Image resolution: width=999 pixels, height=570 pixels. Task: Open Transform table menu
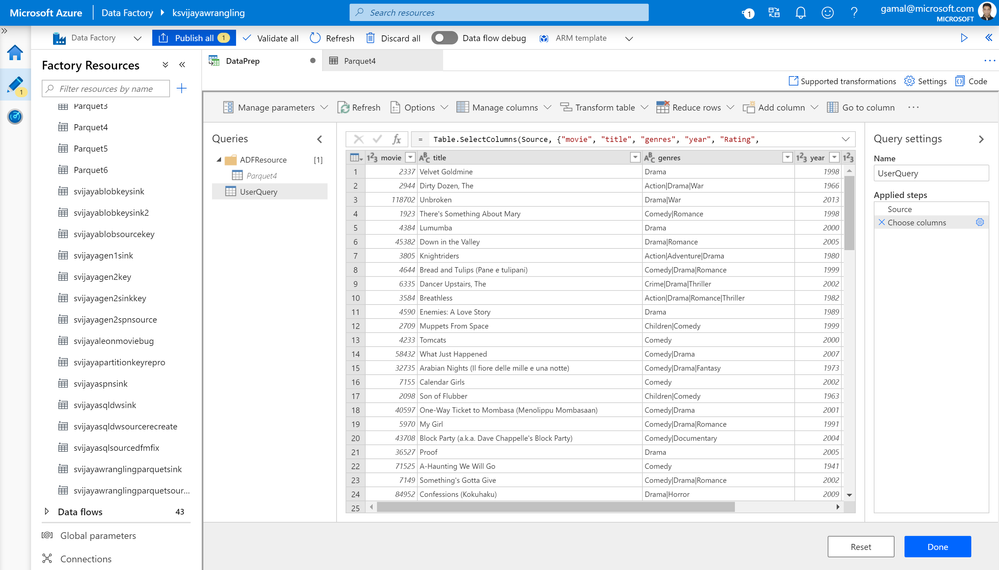(604, 108)
